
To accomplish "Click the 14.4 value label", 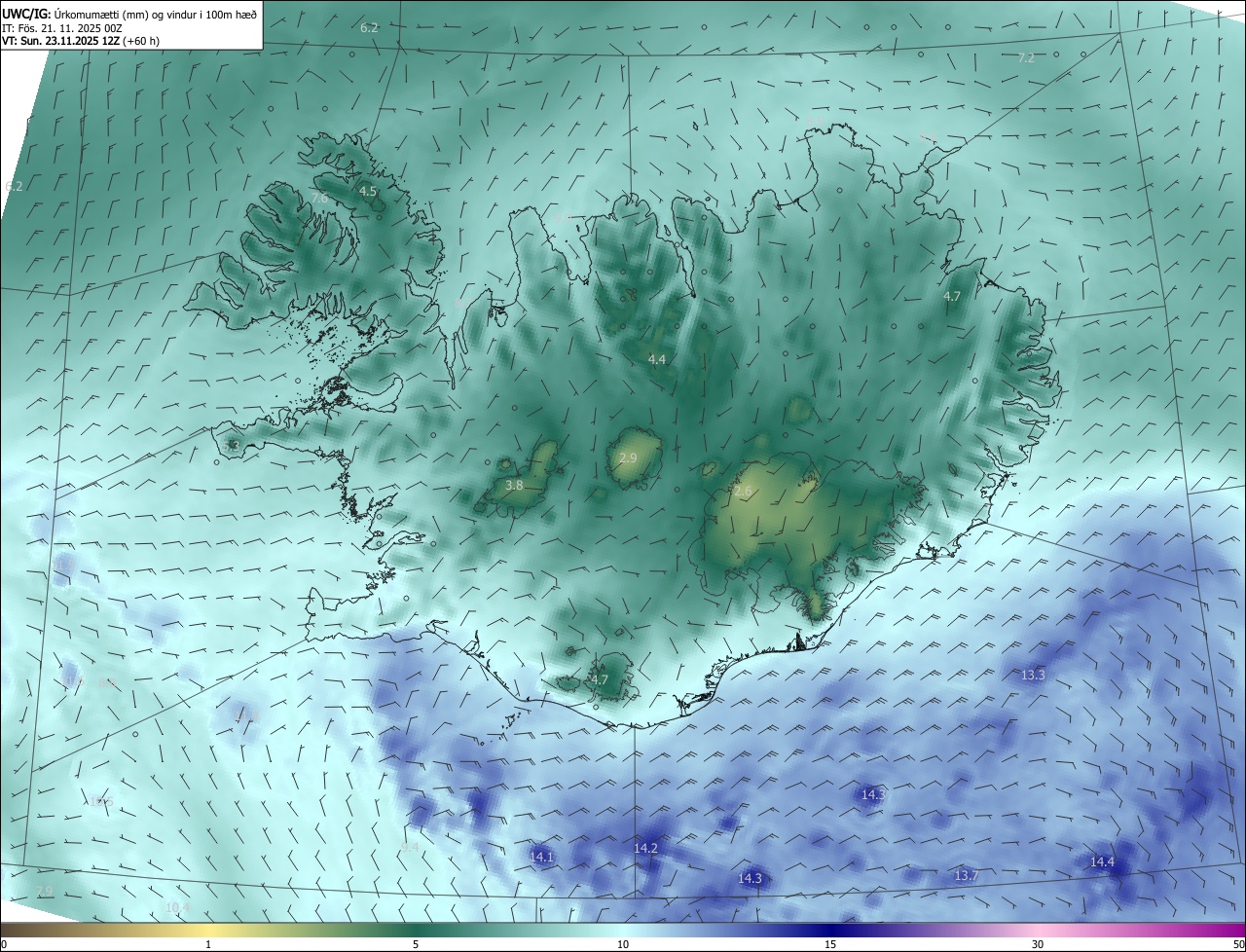I will [x=1102, y=862].
